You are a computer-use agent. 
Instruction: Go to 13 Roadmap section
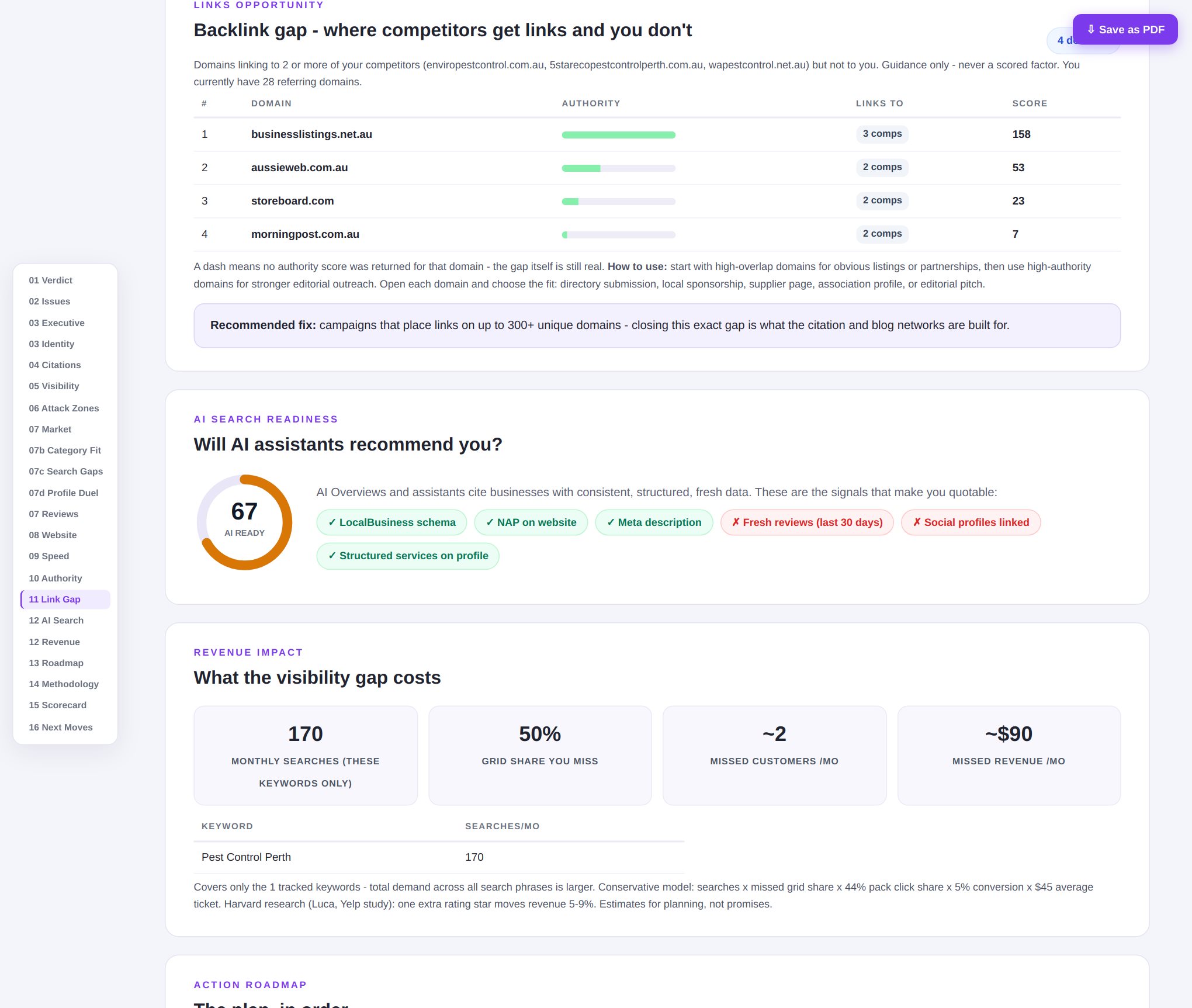pyautogui.click(x=56, y=663)
